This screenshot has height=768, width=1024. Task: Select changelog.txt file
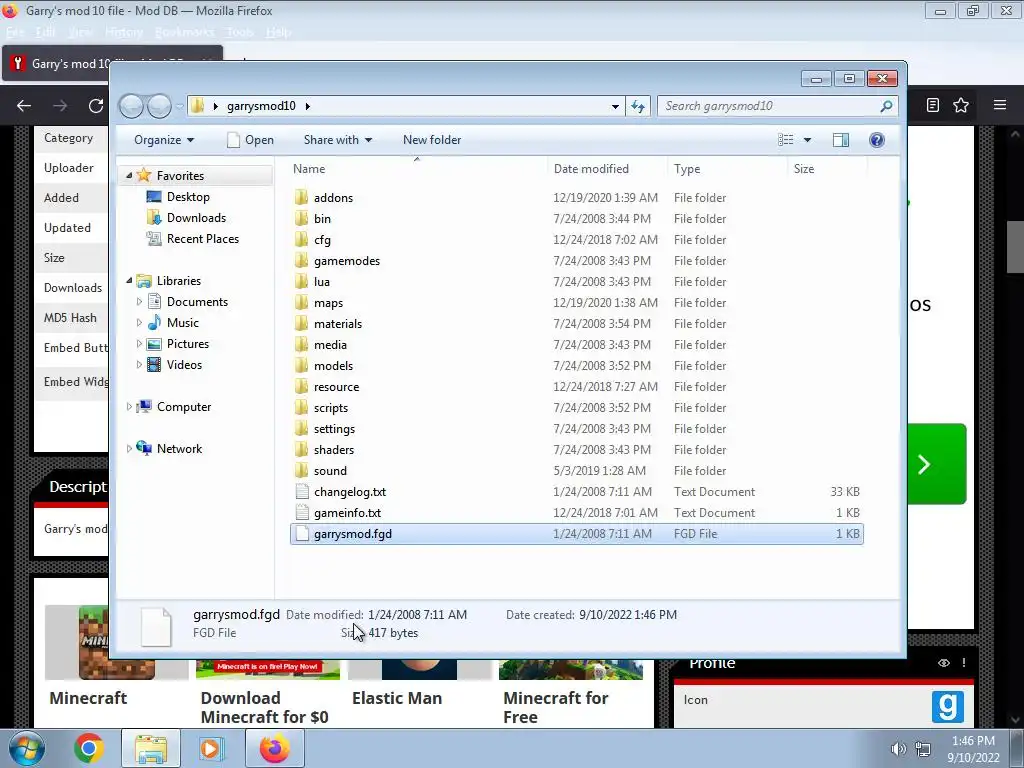tap(349, 492)
